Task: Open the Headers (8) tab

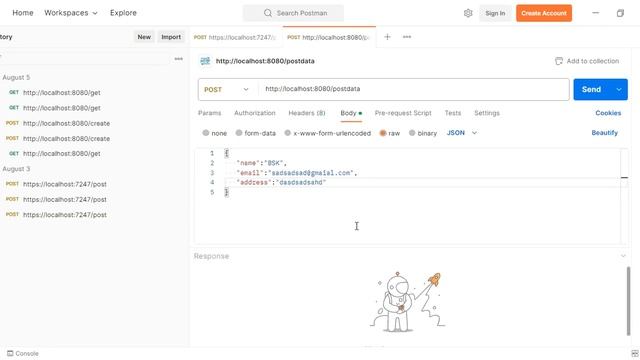Action: [x=307, y=113]
